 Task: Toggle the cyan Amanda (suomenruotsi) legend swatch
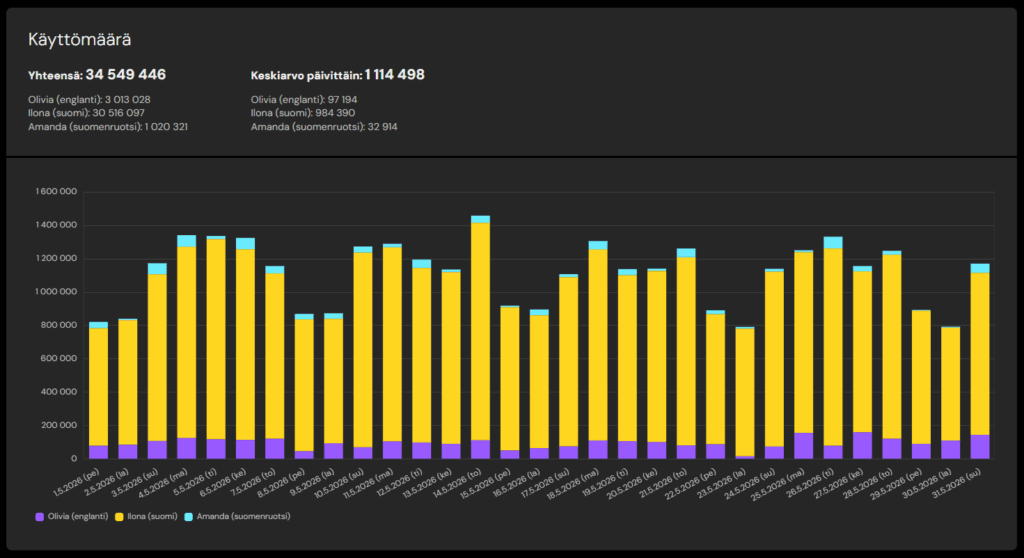(x=189, y=517)
